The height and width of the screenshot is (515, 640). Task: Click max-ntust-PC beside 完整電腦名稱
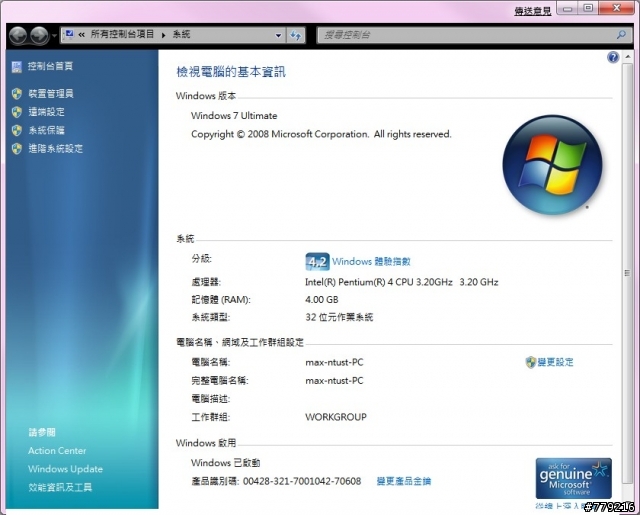(334, 381)
